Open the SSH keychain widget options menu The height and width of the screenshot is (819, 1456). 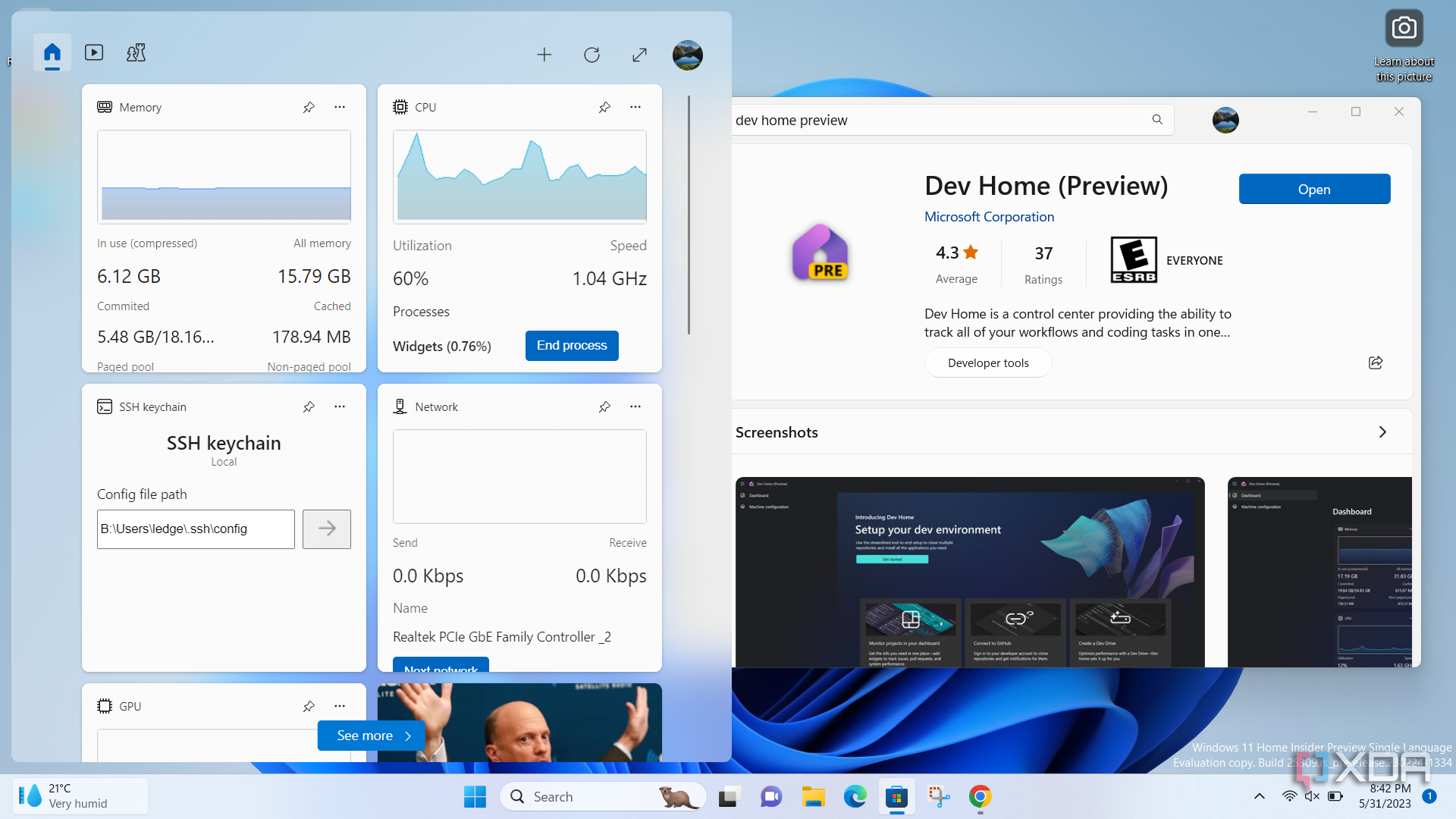(x=339, y=406)
